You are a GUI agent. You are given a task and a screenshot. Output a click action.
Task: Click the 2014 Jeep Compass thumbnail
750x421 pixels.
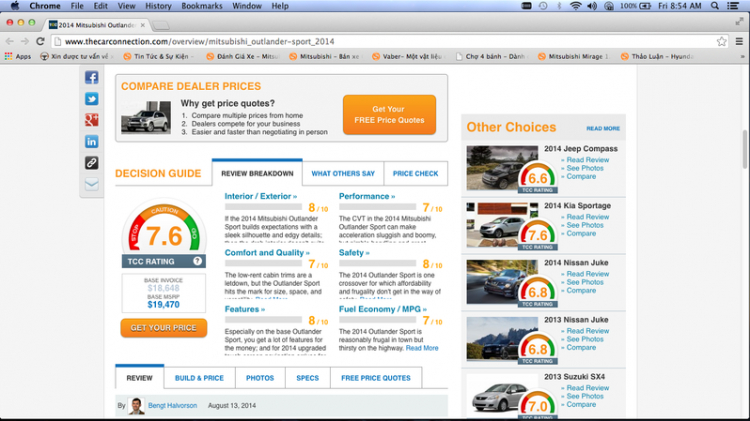coord(502,167)
